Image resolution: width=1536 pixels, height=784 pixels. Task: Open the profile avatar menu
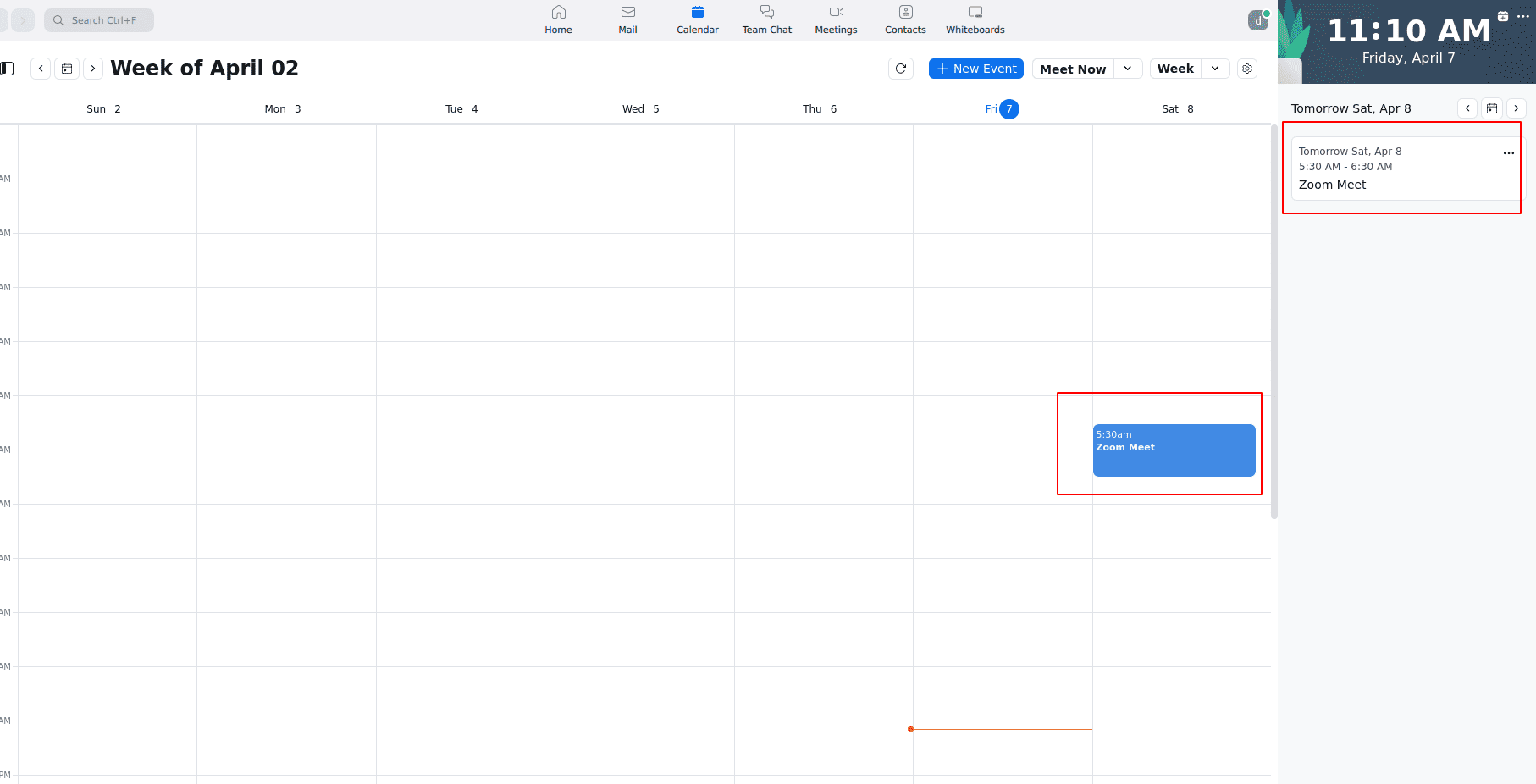click(1258, 20)
